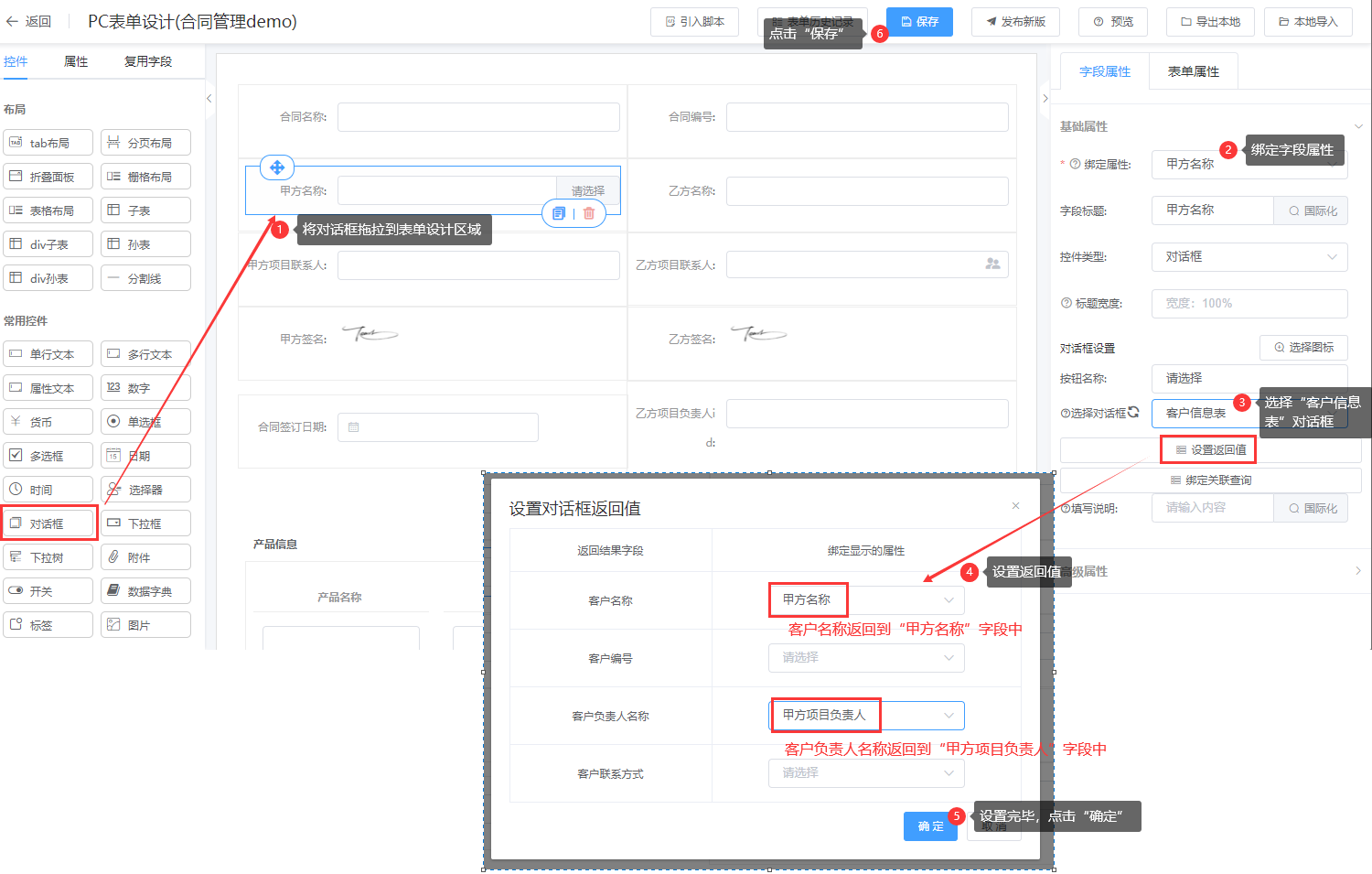Screen dimensions: 1372x874
Task: Collapse the right properties panel arrow
Action: pos(1045,98)
